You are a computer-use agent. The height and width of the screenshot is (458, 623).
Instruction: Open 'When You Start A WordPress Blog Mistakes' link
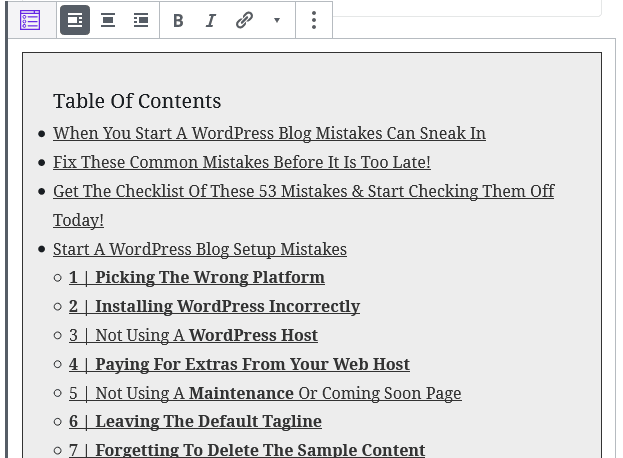click(x=269, y=133)
